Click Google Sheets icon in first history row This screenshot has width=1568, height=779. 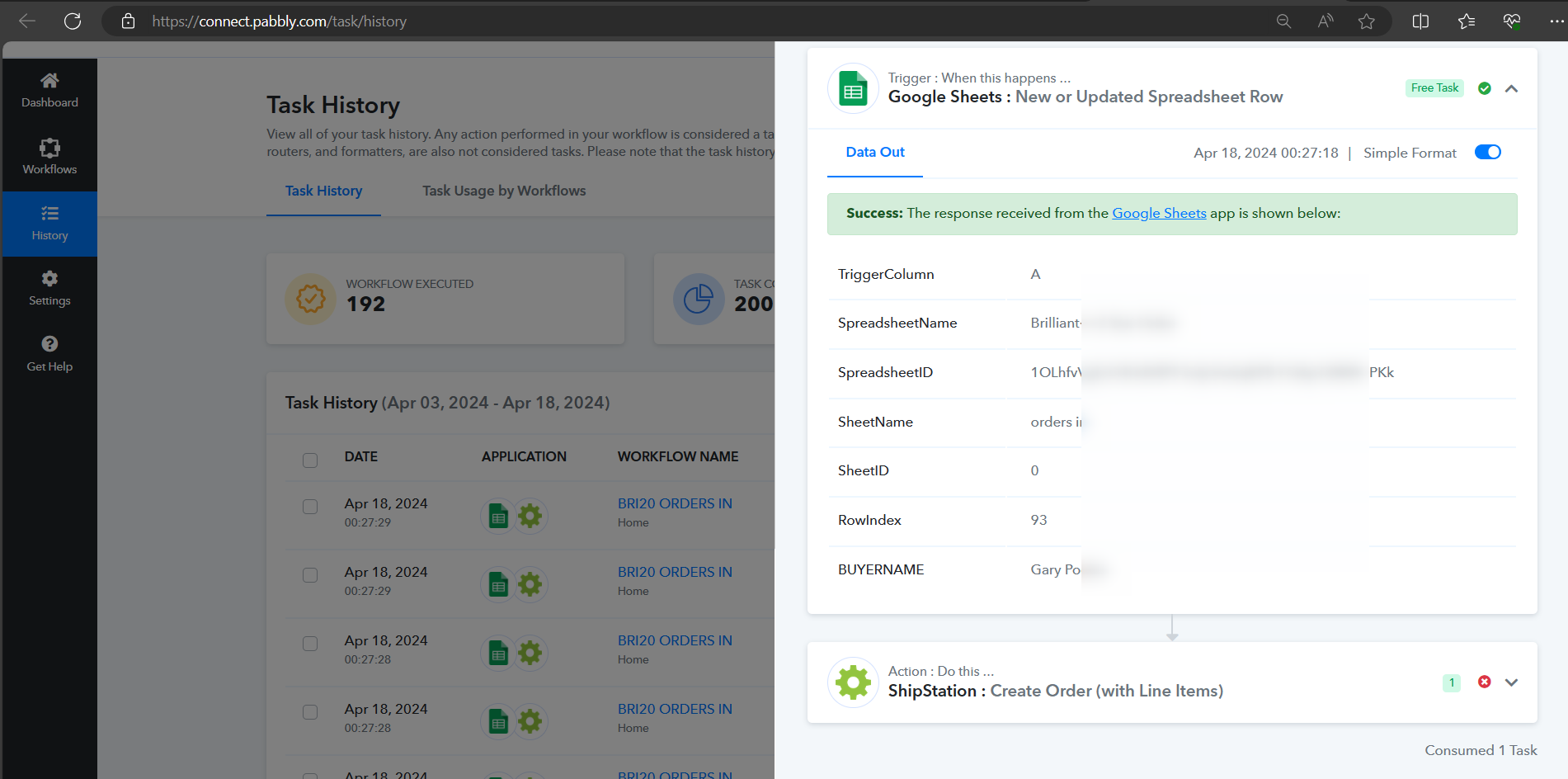pos(498,517)
